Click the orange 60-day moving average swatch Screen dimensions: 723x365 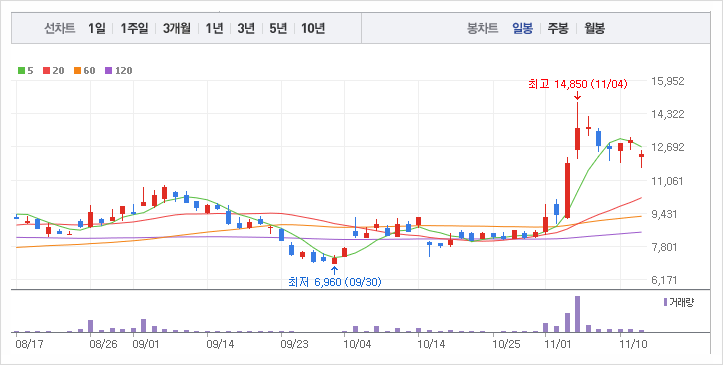77,71
